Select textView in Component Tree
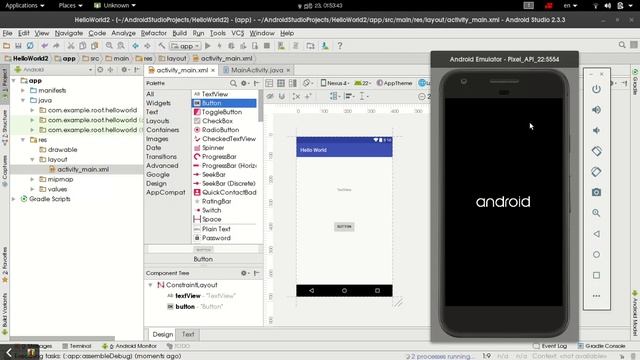This screenshot has width=640, height=360. coord(187,296)
